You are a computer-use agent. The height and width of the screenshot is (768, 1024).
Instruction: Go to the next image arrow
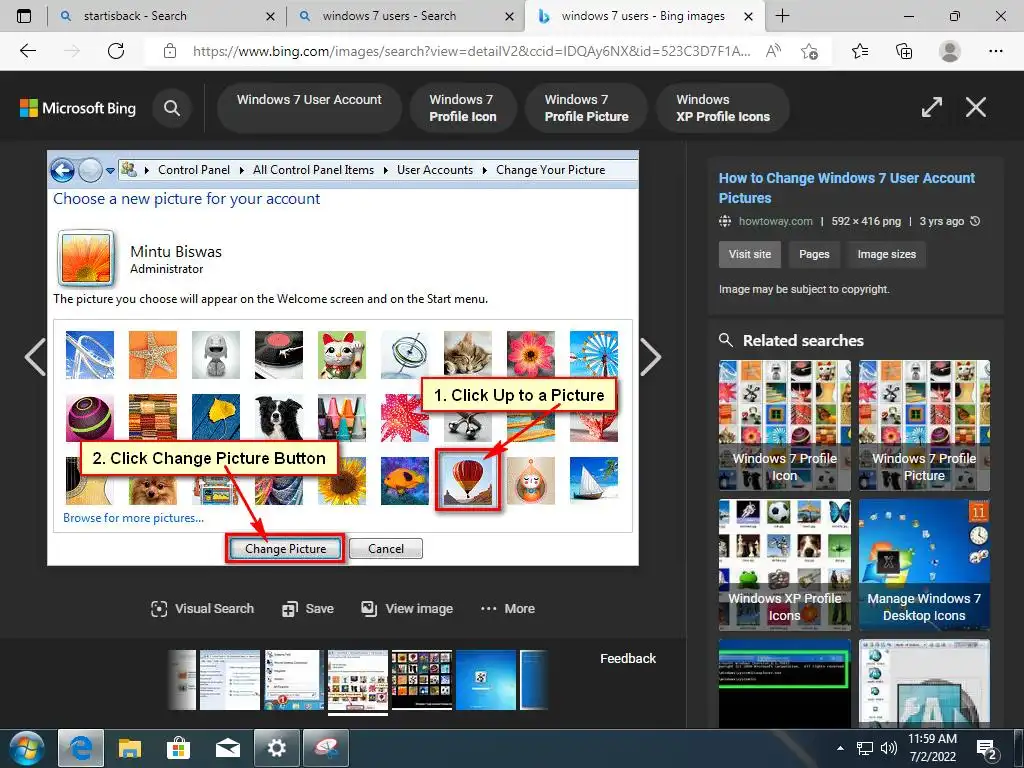pyautogui.click(x=650, y=357)
